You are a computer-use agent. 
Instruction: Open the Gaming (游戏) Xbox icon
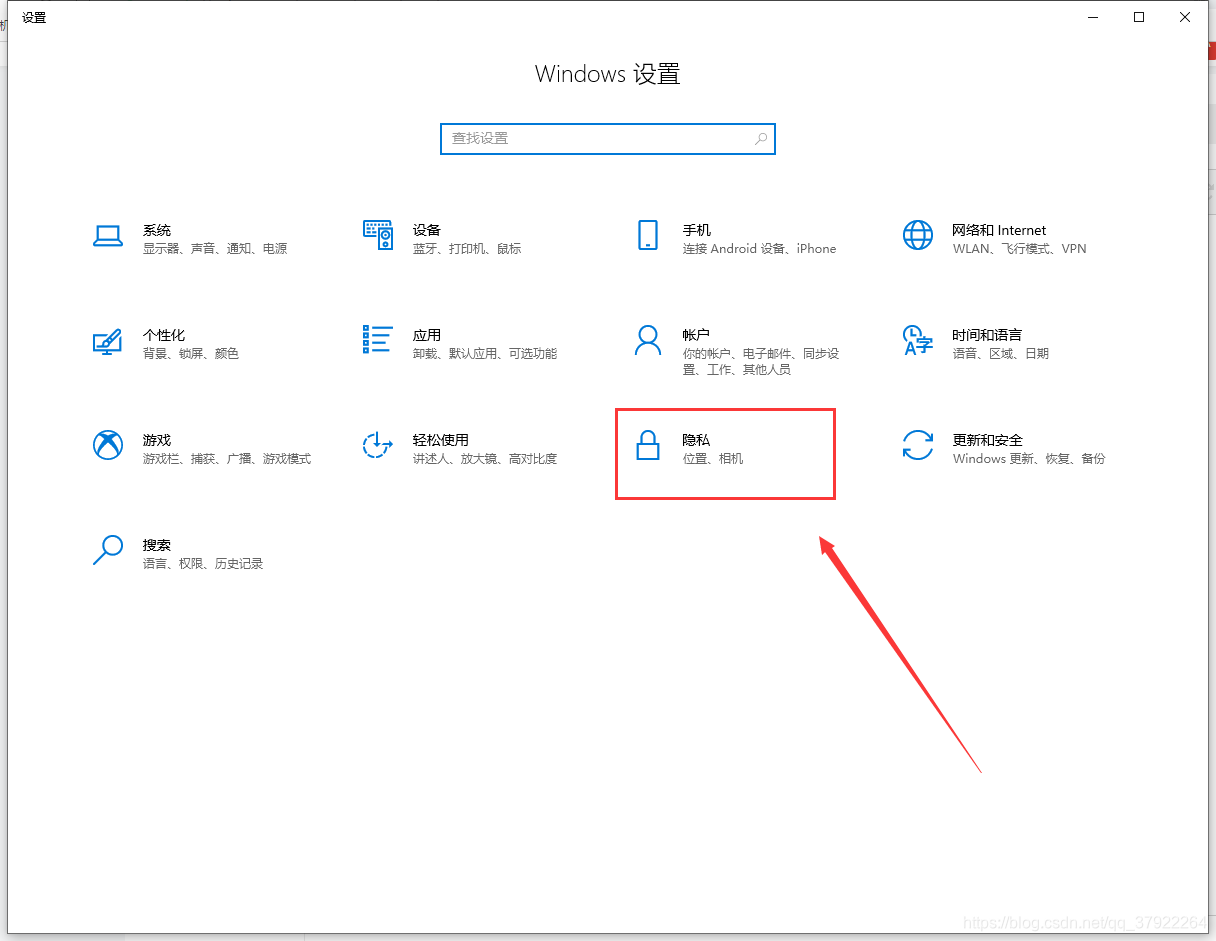coord(107,445)
